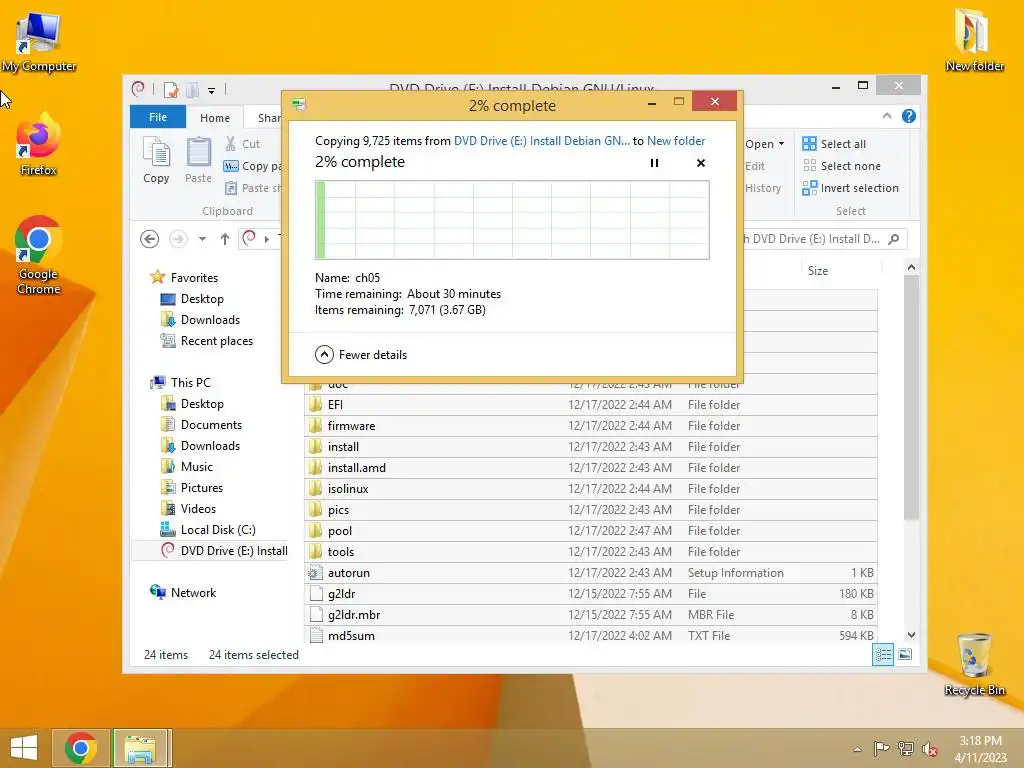Open Pictures in navigation pane
The image size is (1024, 768).
click(x=192, y=488)
